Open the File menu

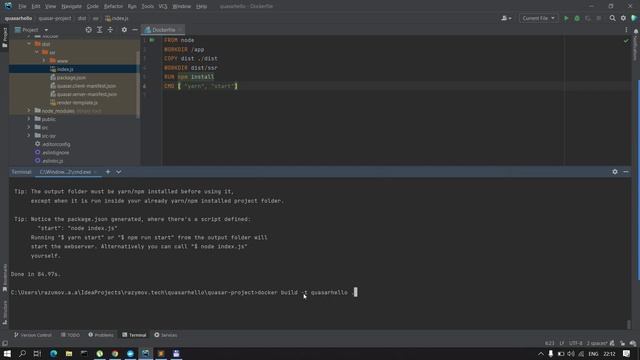[x=22, y=7]
